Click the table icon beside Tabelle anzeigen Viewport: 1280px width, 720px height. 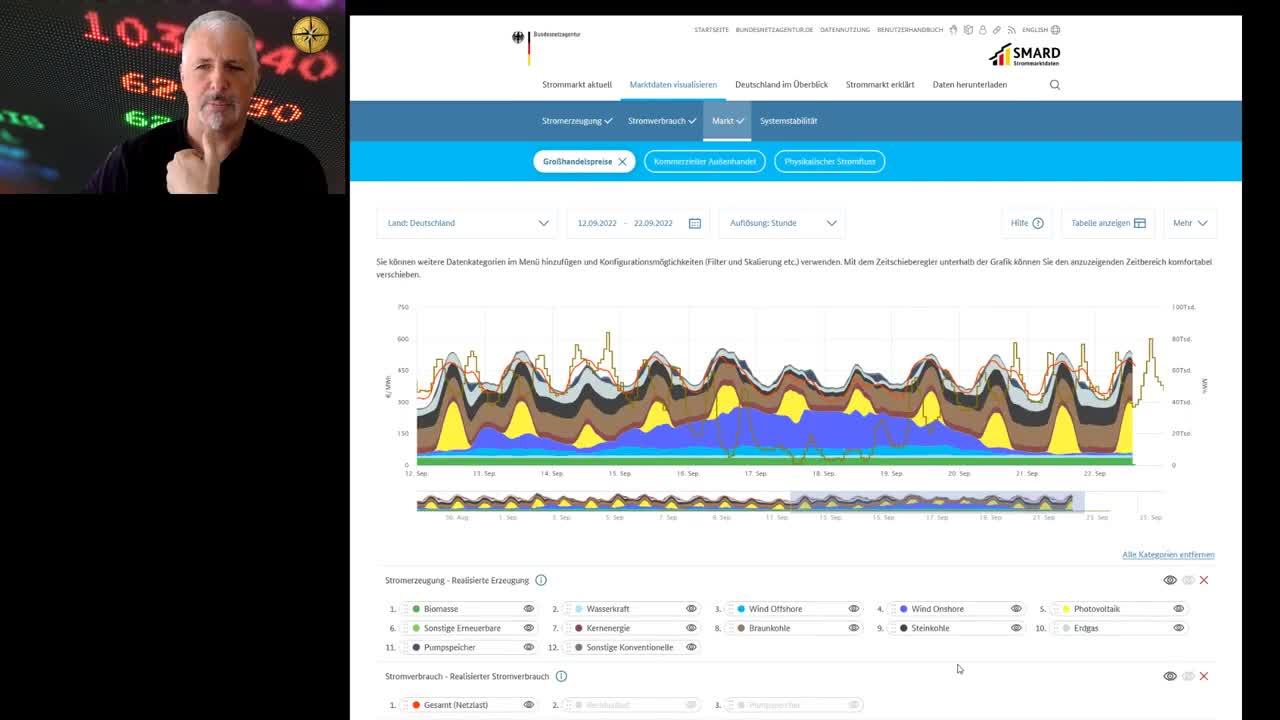tap(1139, 223)
